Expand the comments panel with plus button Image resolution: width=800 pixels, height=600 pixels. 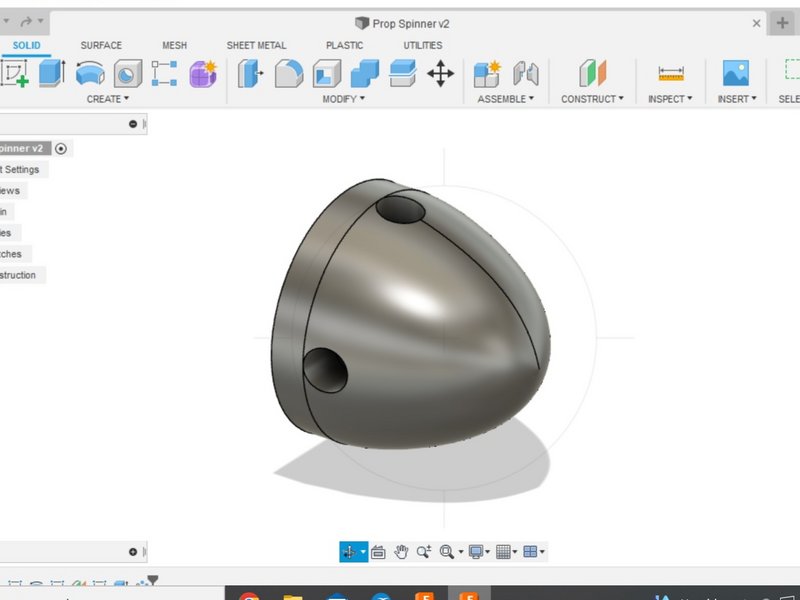(133, 552)
